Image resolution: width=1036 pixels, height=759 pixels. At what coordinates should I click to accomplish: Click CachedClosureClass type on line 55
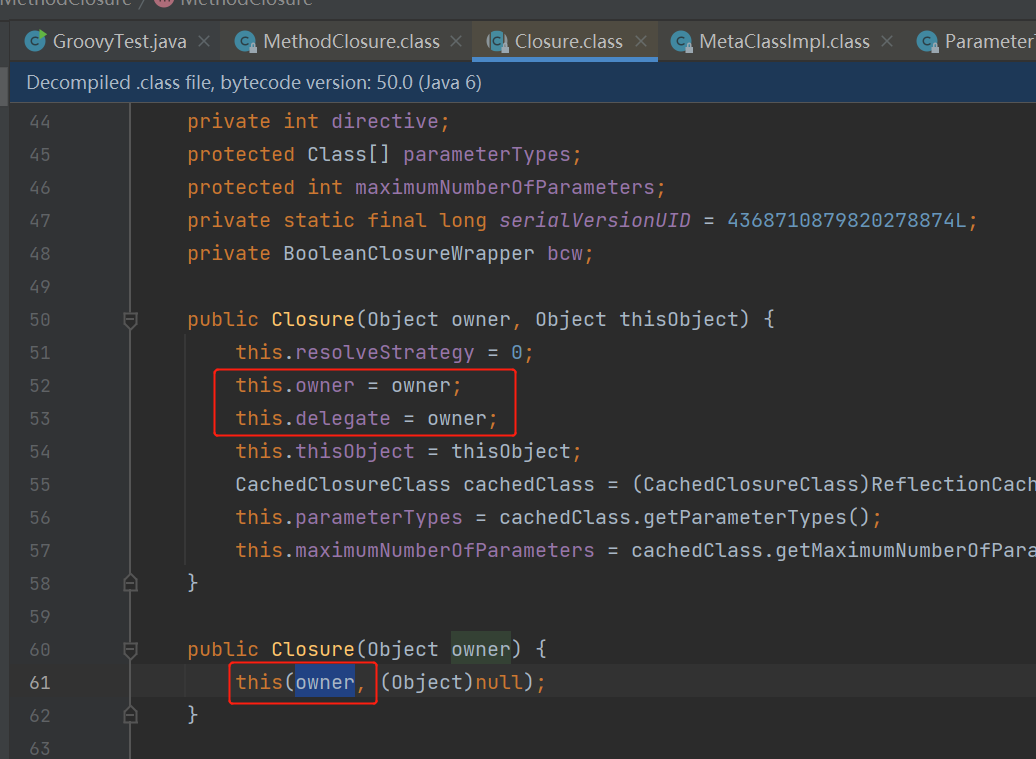pyautogui.click(x=343, y=485)
